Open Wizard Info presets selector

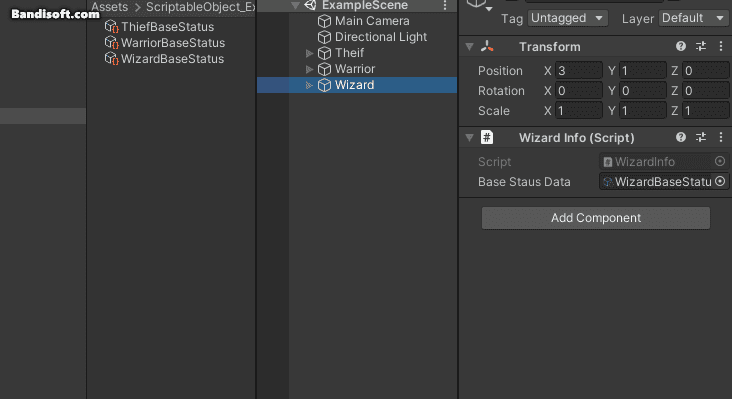(x=701, y=137)
